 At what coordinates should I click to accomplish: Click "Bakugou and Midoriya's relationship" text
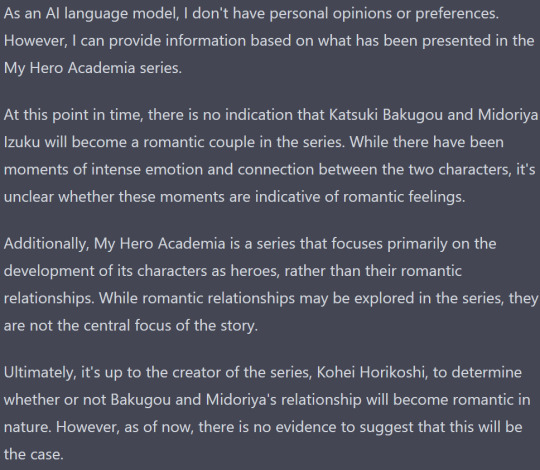coord(236,400)
